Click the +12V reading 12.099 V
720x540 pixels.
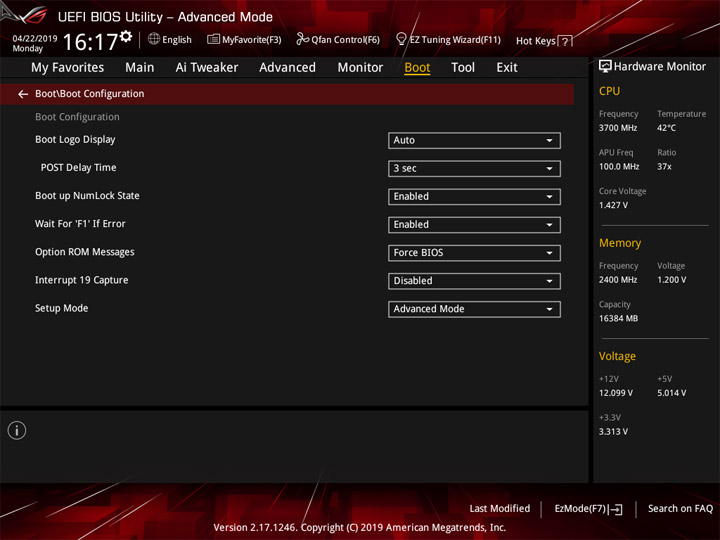pyautogui.click(x=616, y=393)
